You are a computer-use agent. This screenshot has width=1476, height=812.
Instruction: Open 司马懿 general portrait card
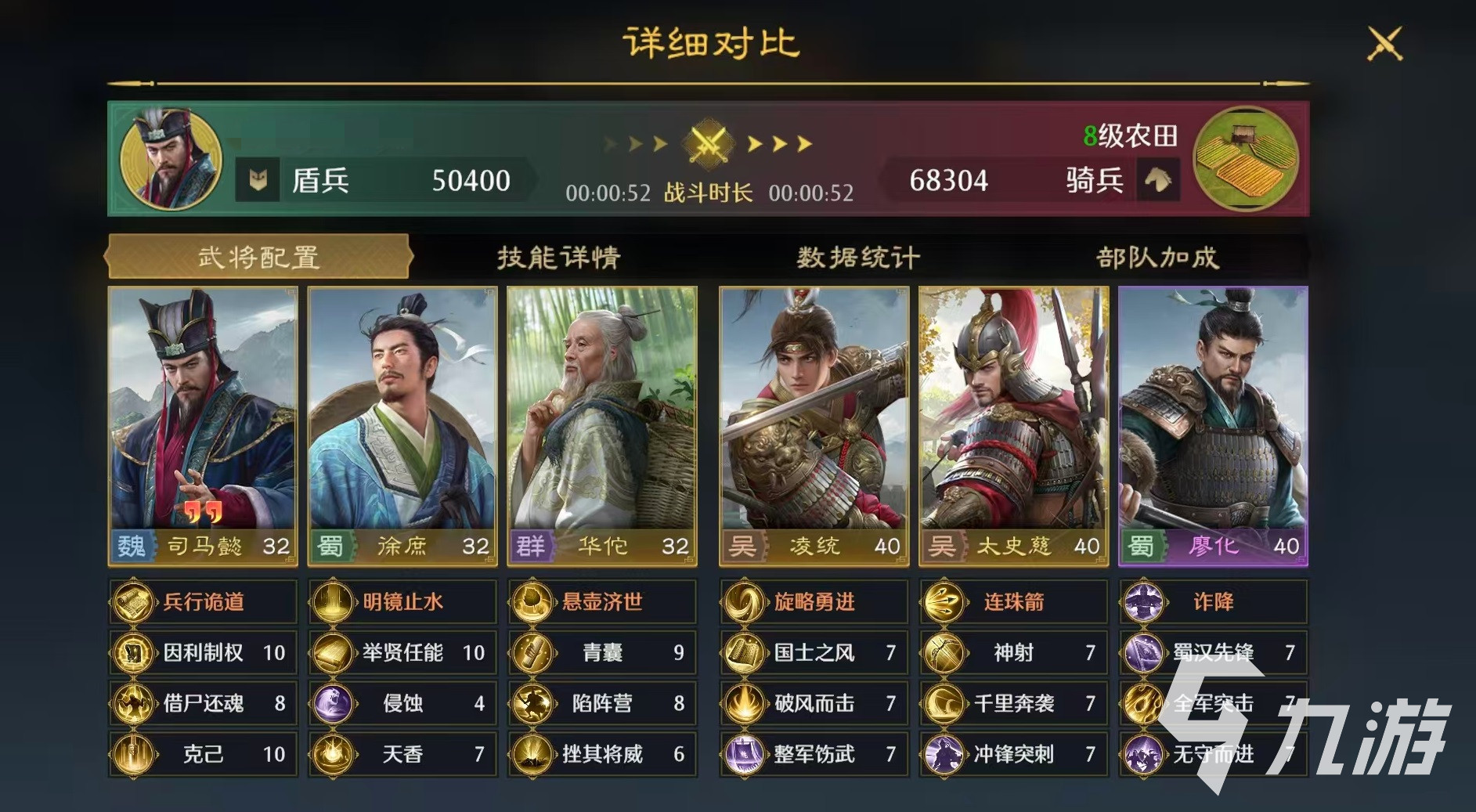point(203,426)
